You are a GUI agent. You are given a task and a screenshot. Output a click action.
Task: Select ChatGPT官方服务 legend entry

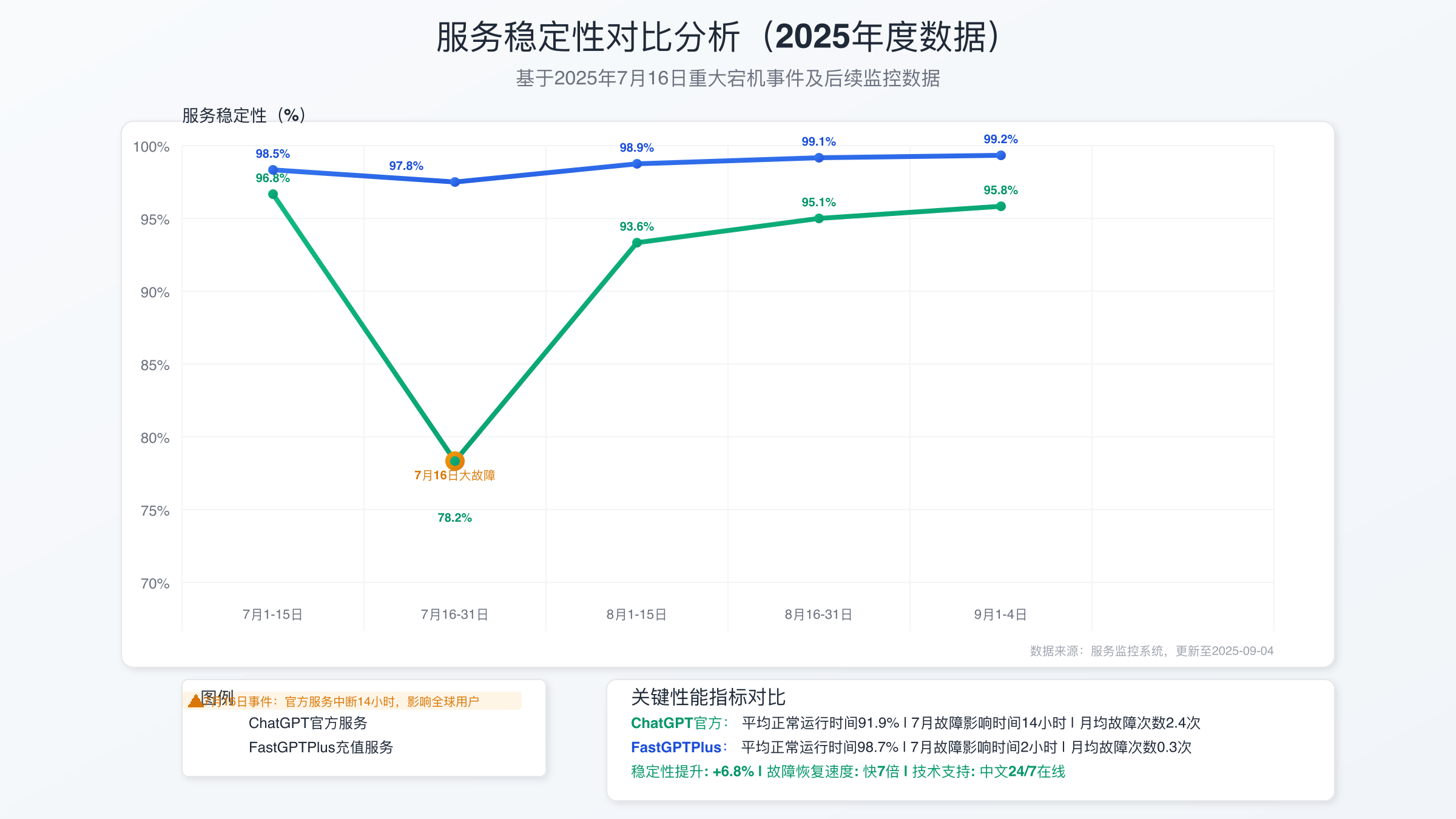point(308,723)
